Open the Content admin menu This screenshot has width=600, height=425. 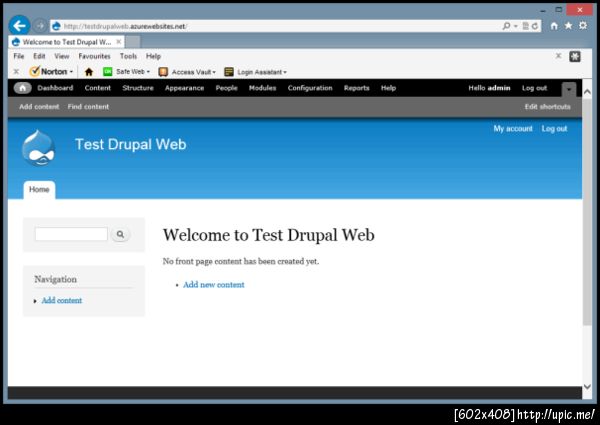(98, 88)
